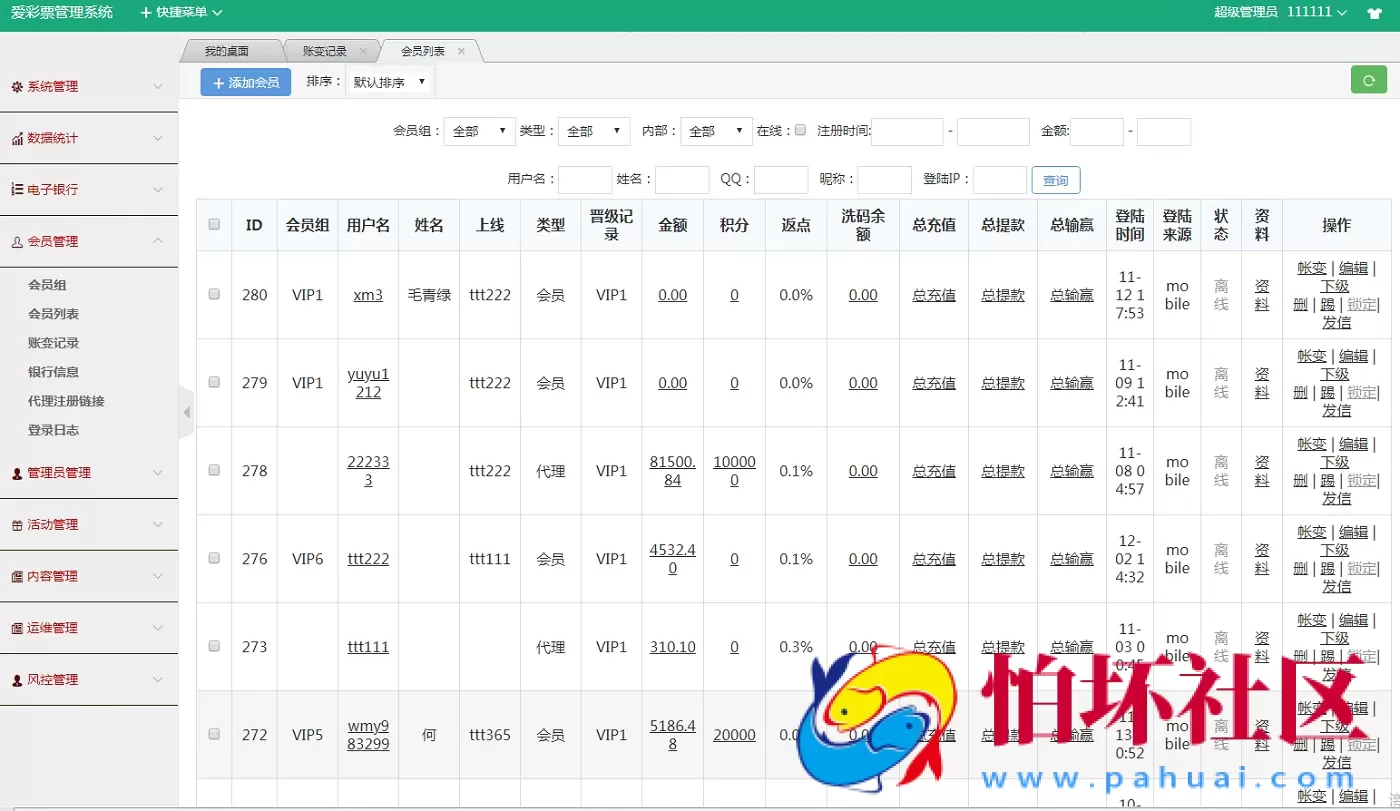Open the 类型 filter dropdown
Image resolution: width=1400 pixels, height=811 pixels.
point(594,130)
